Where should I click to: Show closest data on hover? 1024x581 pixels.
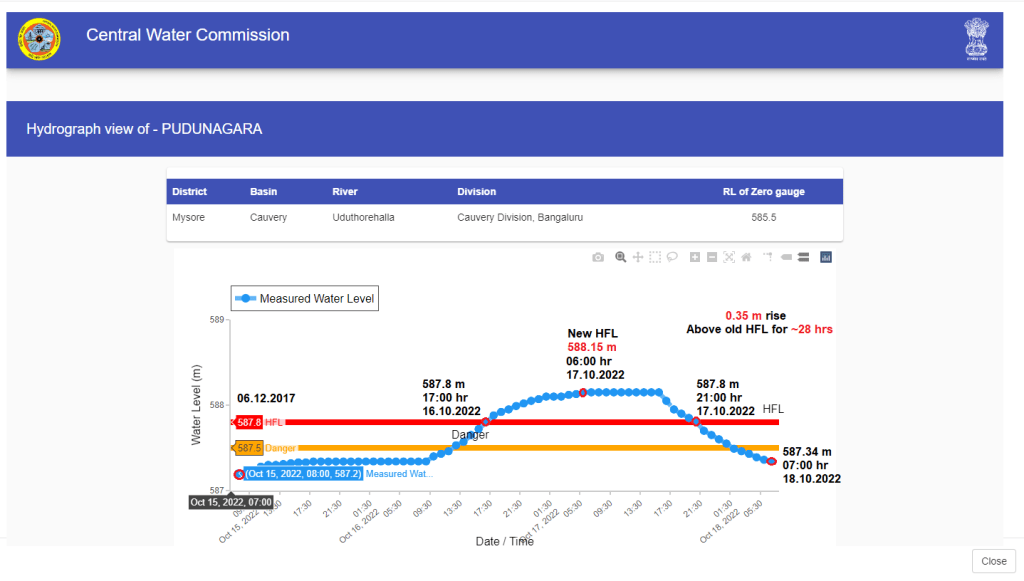786,257
